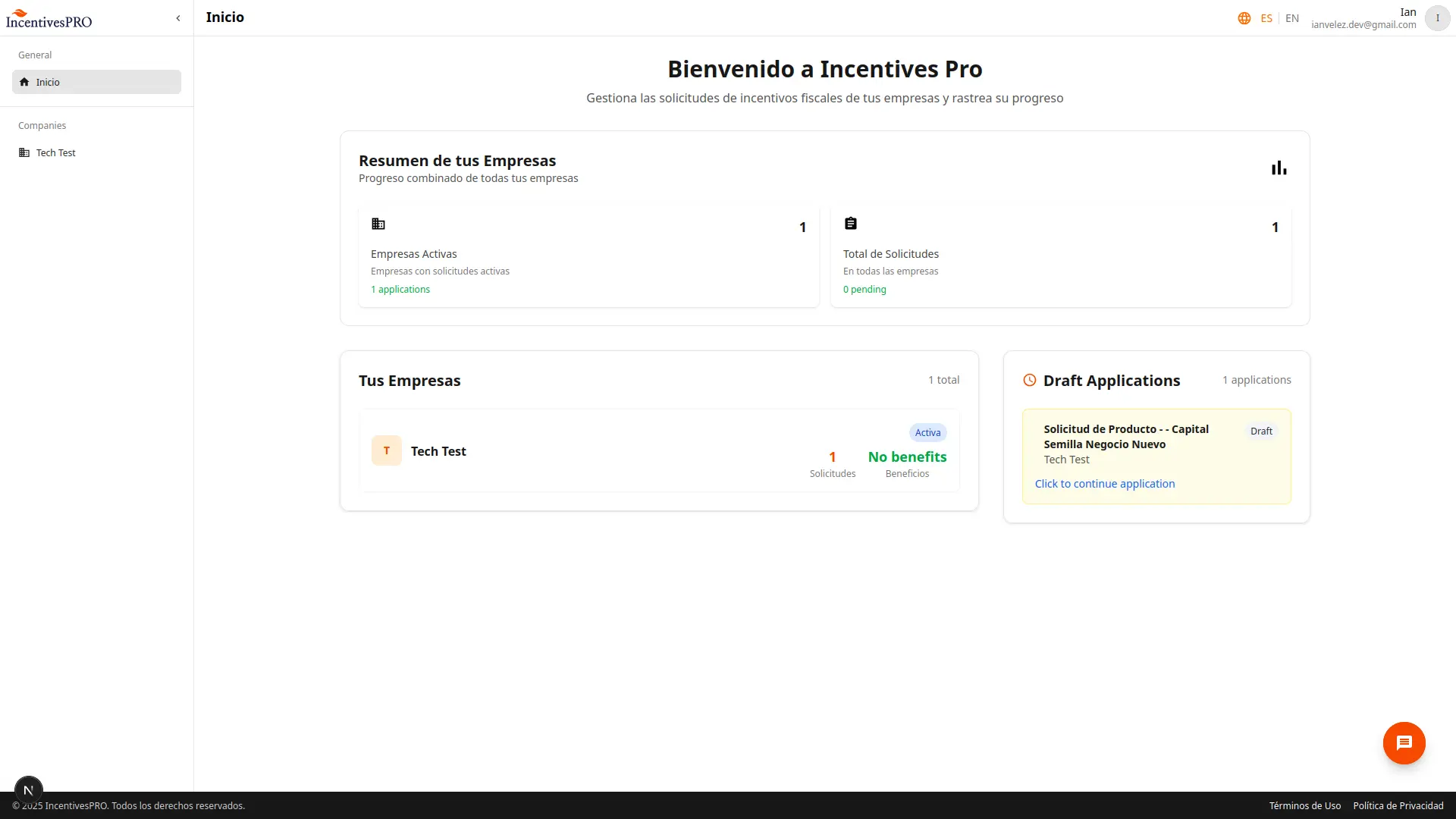Switch language to EN
This screenshot has width=1456, height=819.
click(1292, 18)
